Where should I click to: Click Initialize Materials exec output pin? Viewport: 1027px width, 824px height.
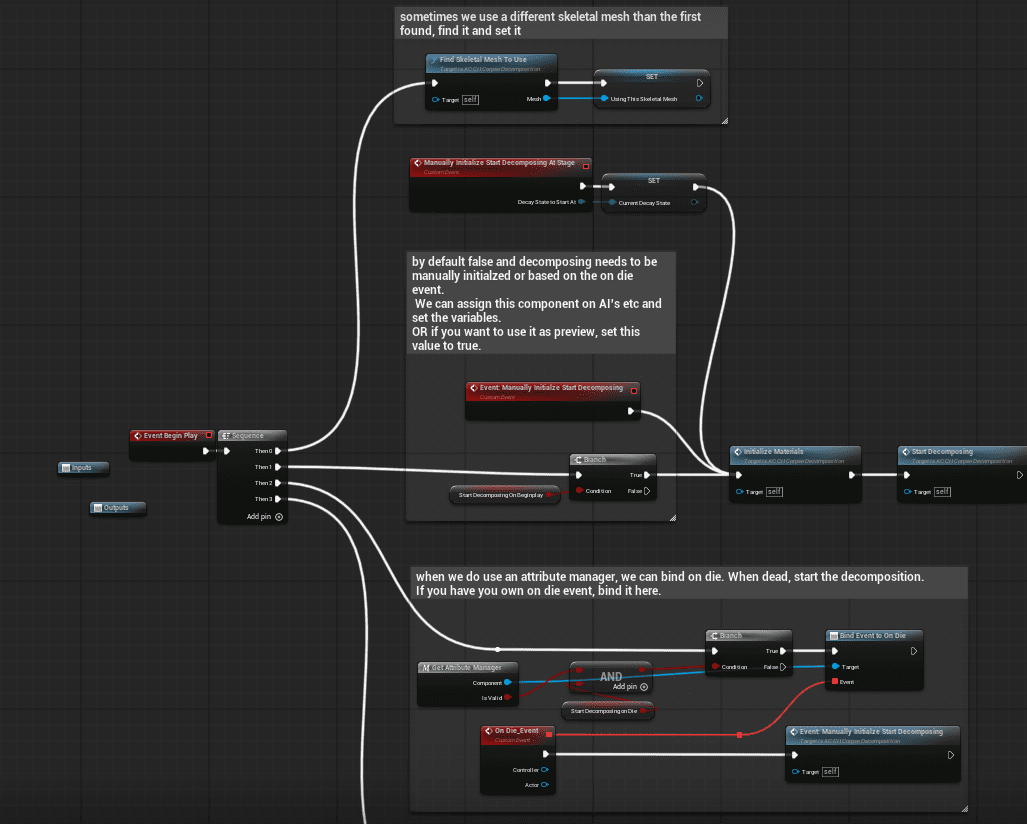851,475
